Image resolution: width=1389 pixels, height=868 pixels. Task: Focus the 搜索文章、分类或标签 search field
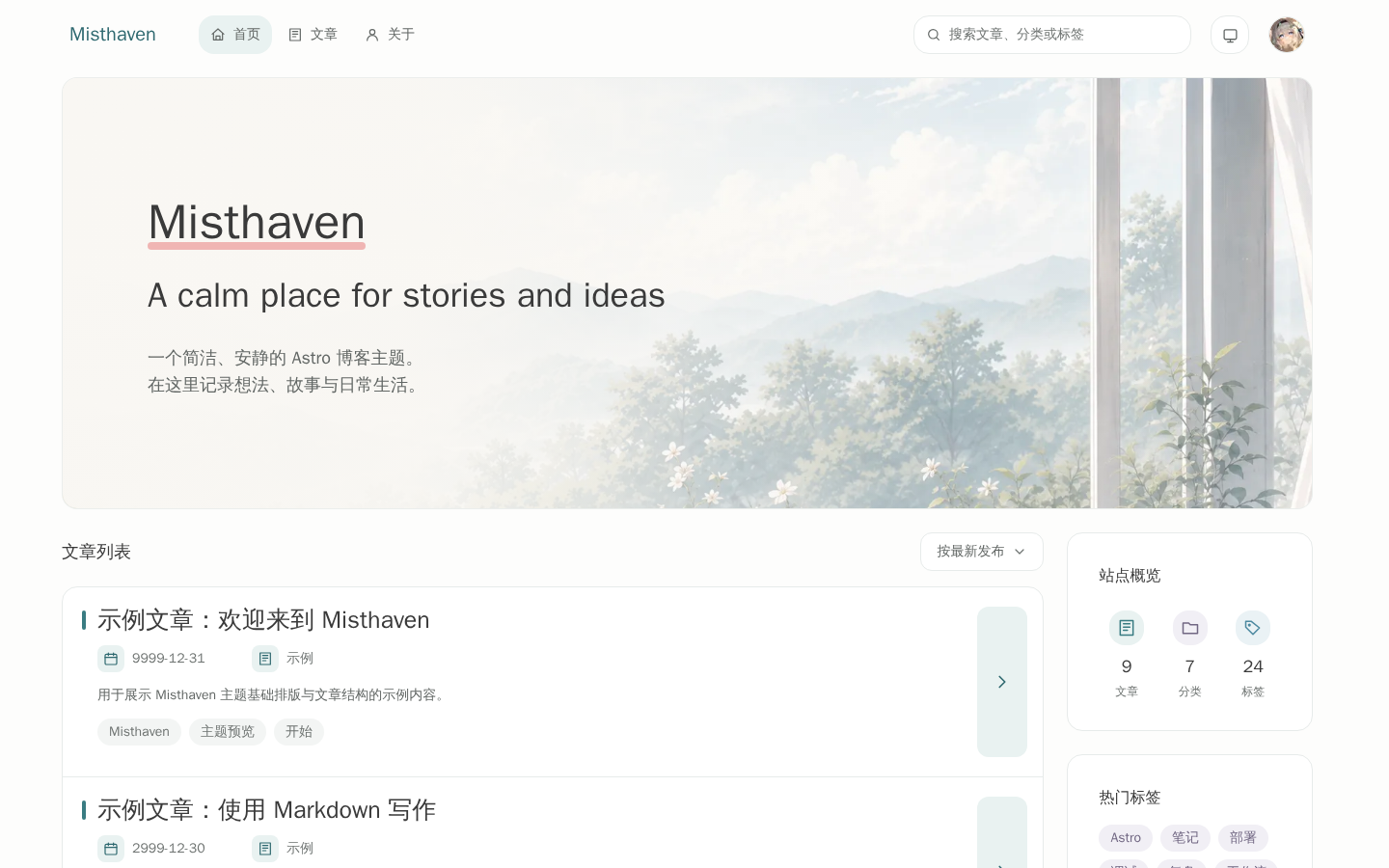click(x=1052, y=35)
